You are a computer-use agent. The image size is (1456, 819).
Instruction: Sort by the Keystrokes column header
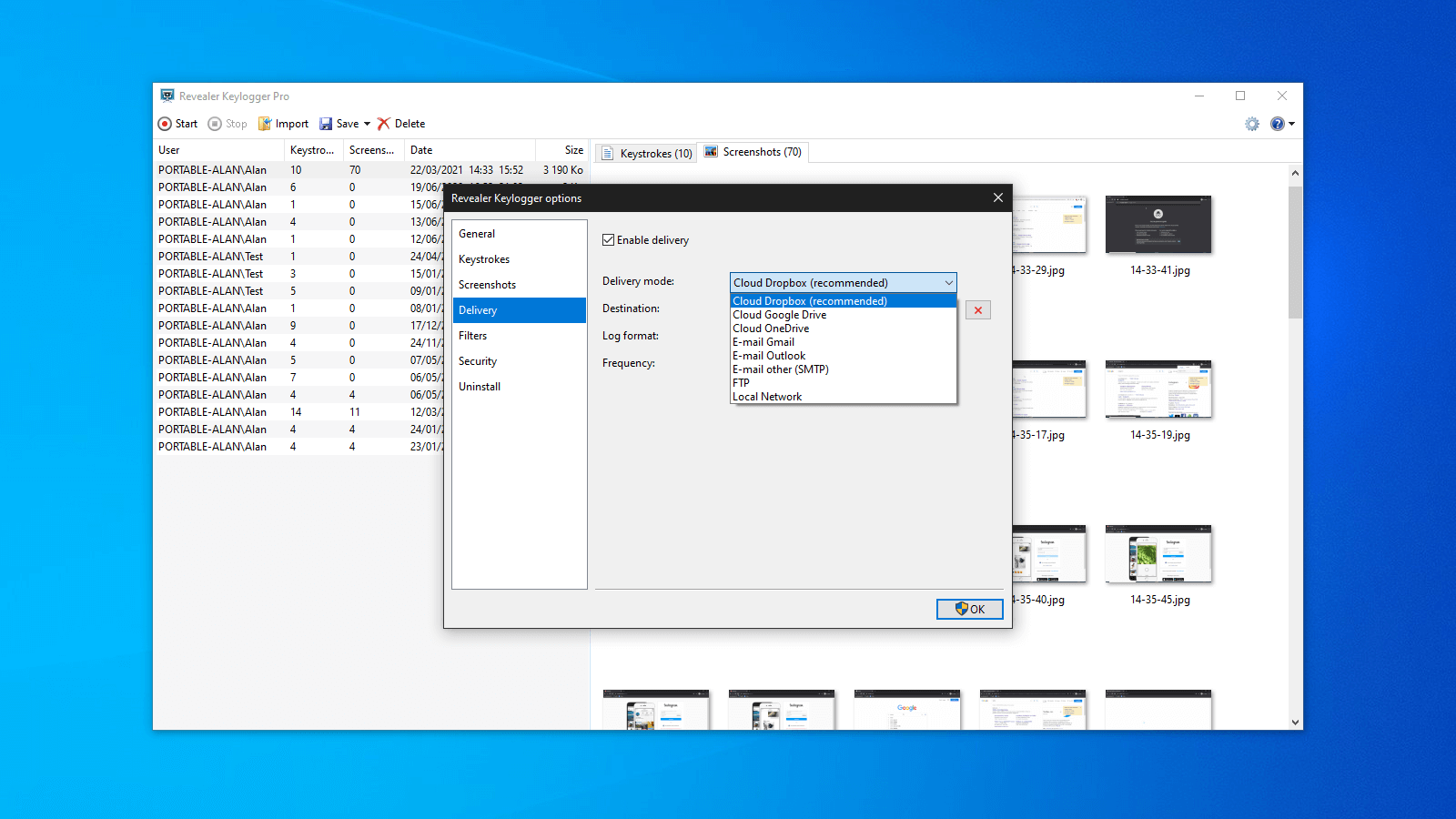point(314,150)
